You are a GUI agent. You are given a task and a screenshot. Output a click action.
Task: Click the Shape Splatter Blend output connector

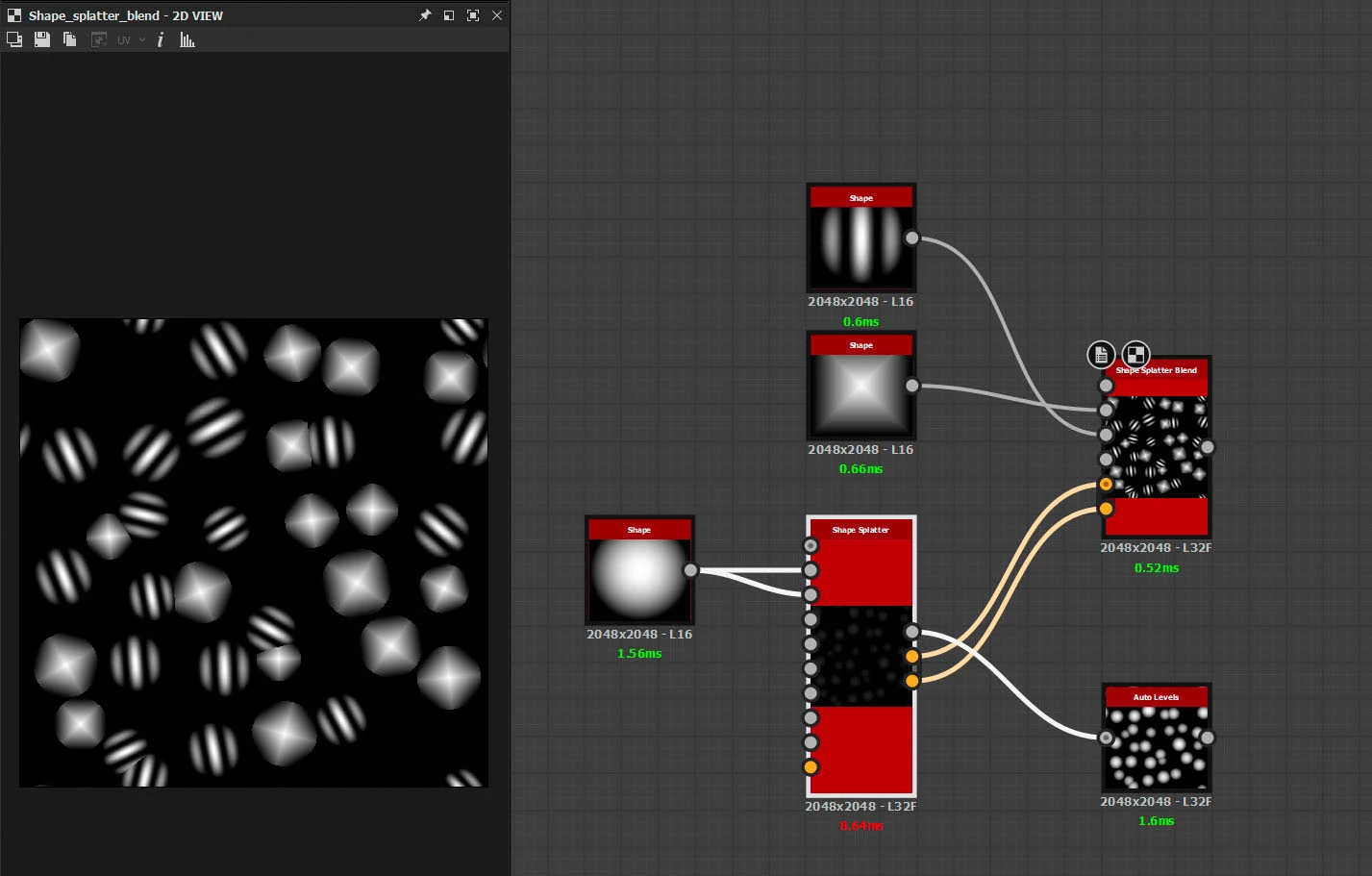(1208, 447)
